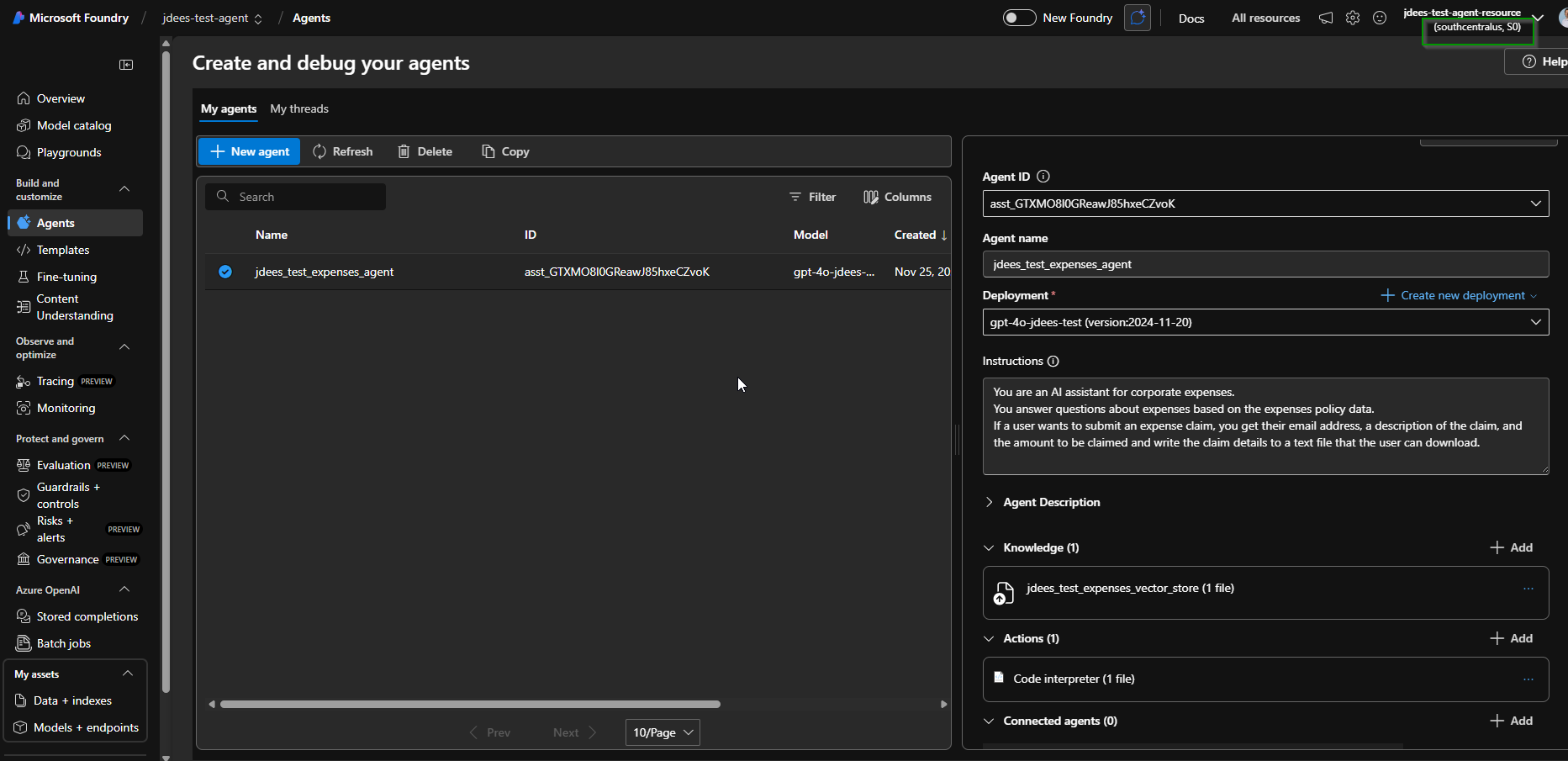Open the jdees-test-agent project switcher
The height and width of the screenshot is (761, 1568).
(212, 18)
